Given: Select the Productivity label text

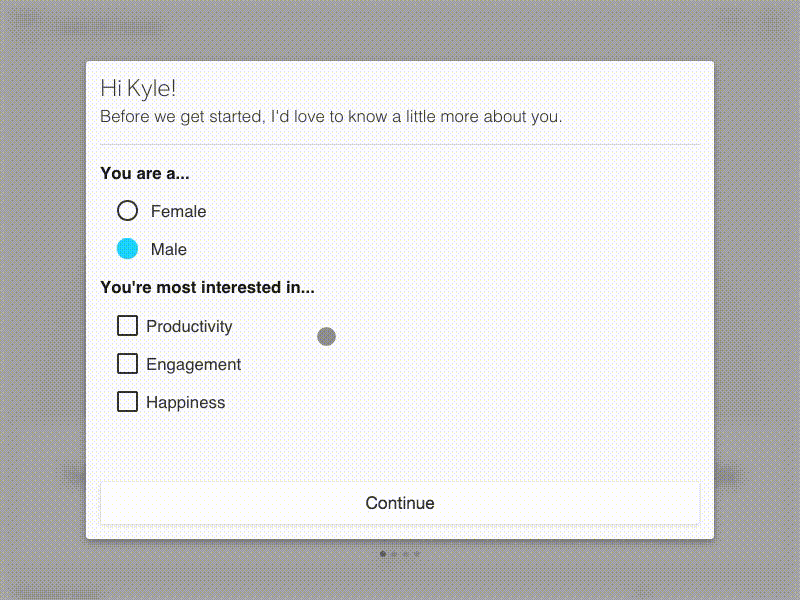Looking at the screenshot, I should click(189, 326).
